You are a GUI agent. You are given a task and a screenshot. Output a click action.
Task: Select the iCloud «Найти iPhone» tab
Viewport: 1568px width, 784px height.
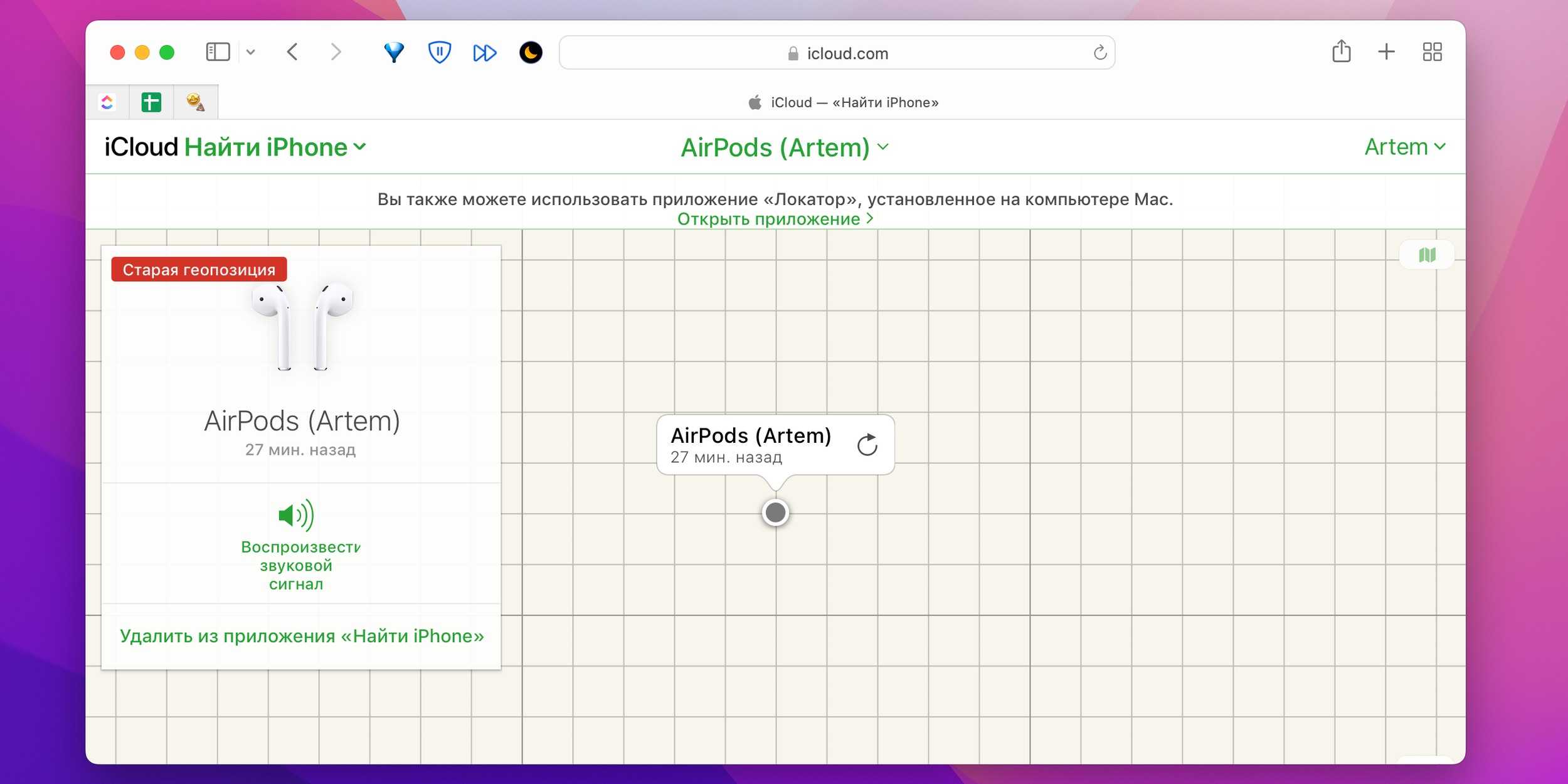[x=842, y=102]
